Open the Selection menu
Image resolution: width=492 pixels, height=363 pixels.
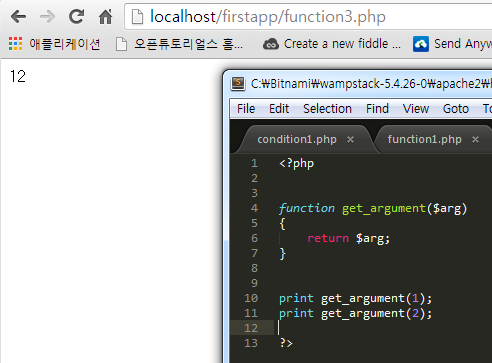click(x=327, y=109)
